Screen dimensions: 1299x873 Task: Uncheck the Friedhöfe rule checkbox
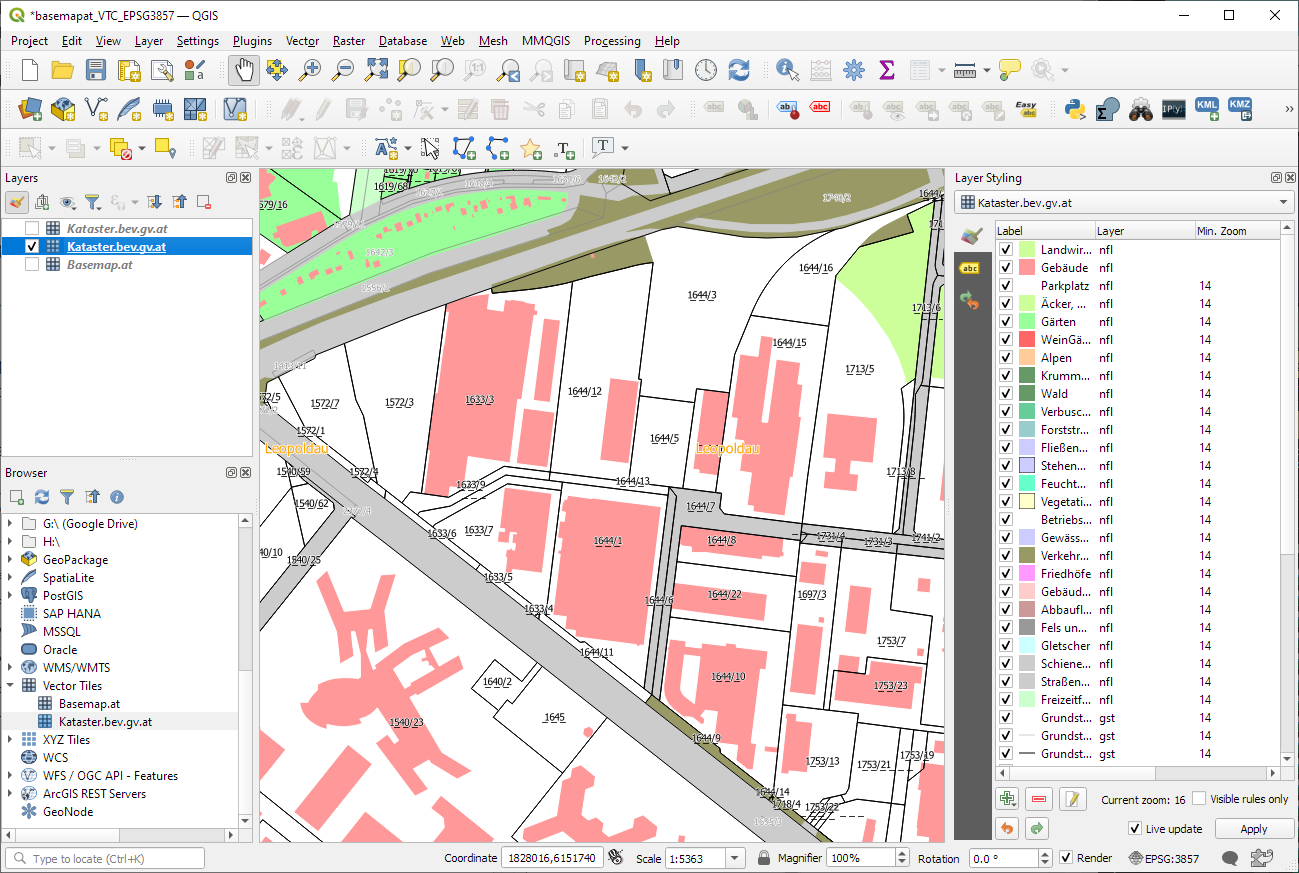tap(1006, 574)
